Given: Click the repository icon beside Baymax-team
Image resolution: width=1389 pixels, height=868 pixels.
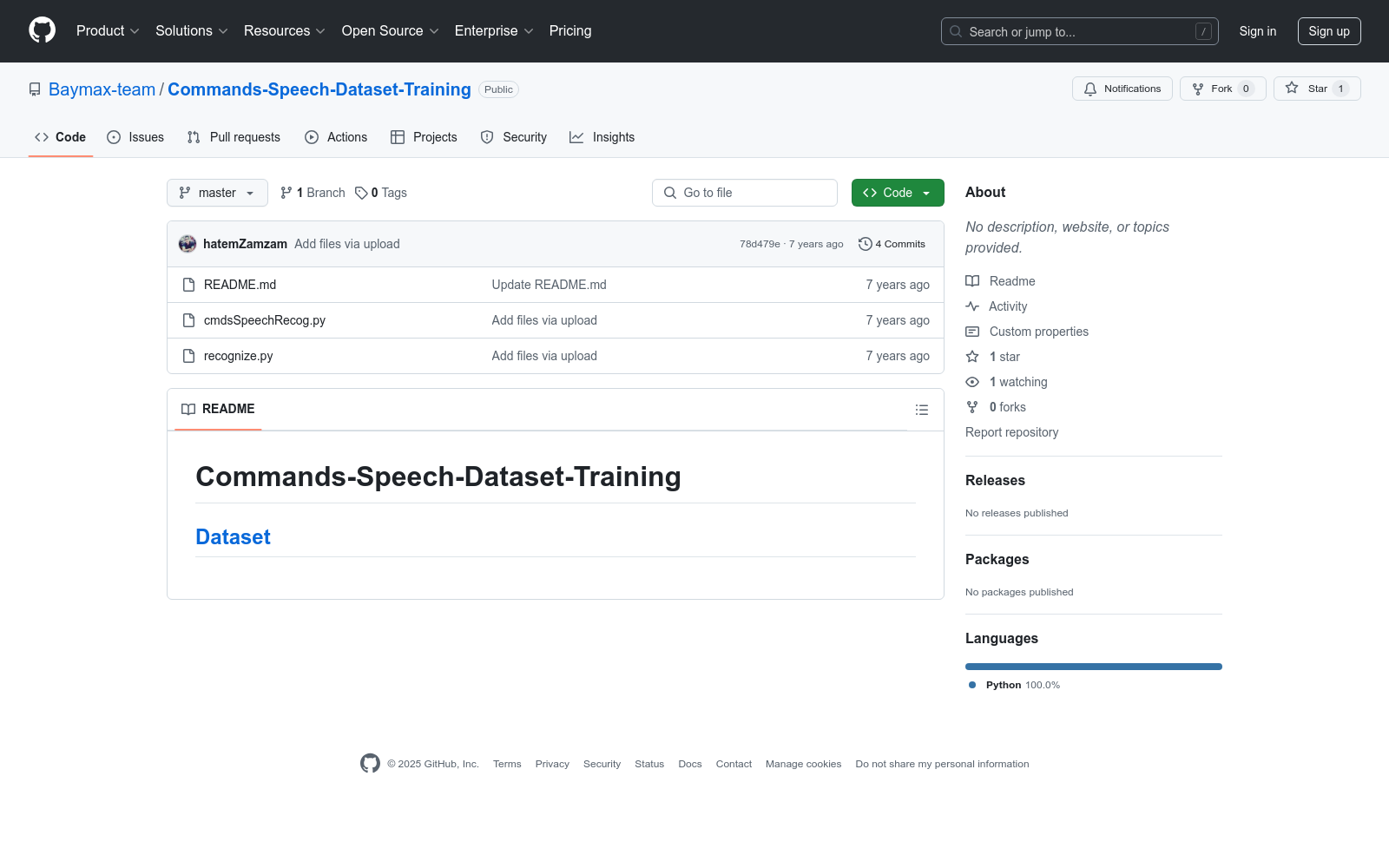Looking at the screenshot, I should [35, 89].
